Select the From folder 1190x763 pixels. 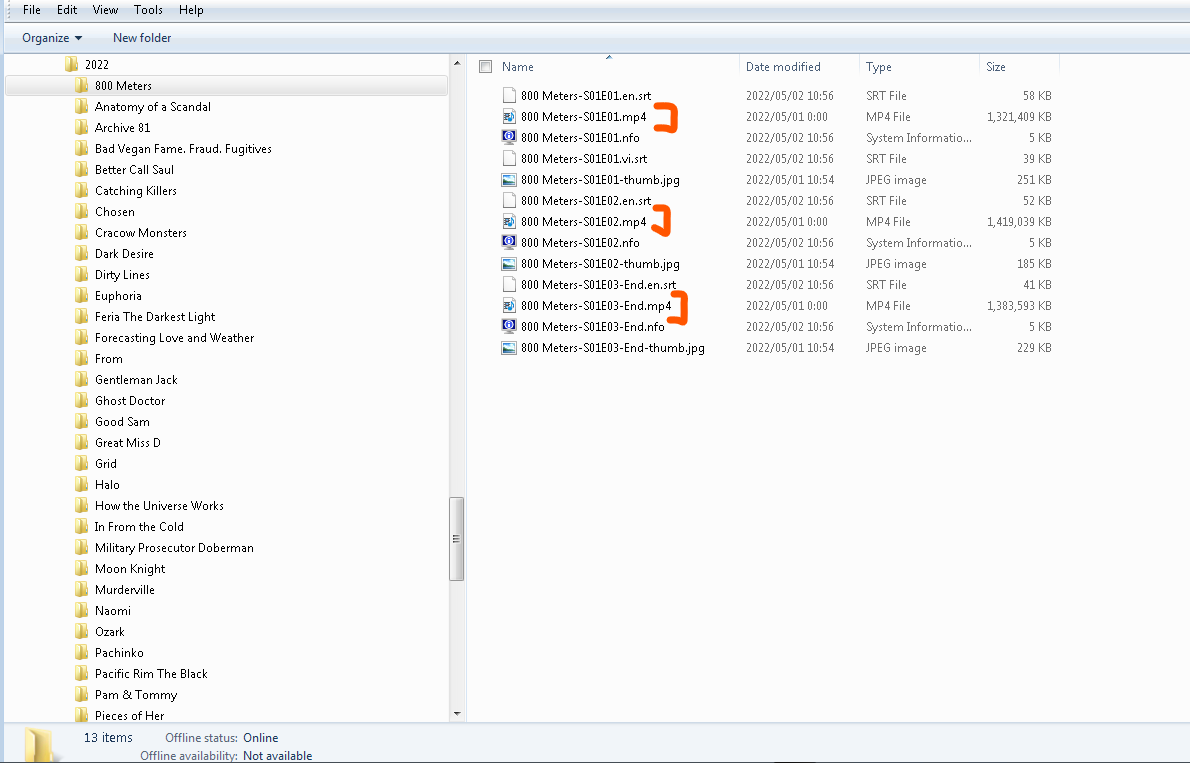click(109, 358)
